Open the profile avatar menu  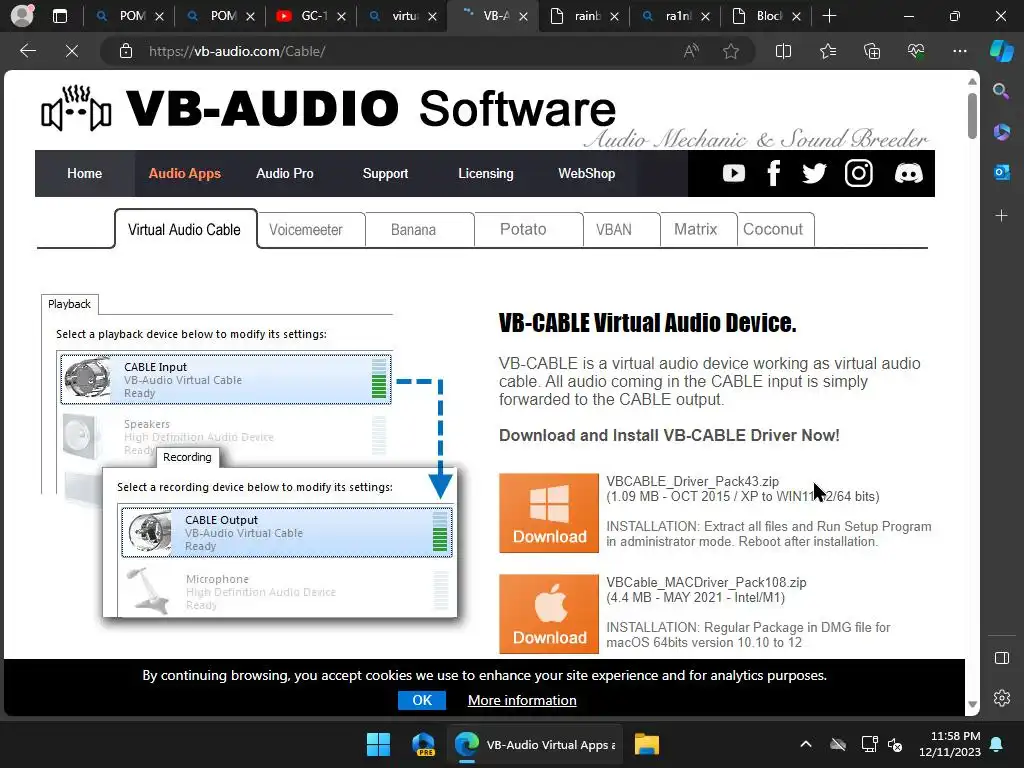(x=22, y=16)
